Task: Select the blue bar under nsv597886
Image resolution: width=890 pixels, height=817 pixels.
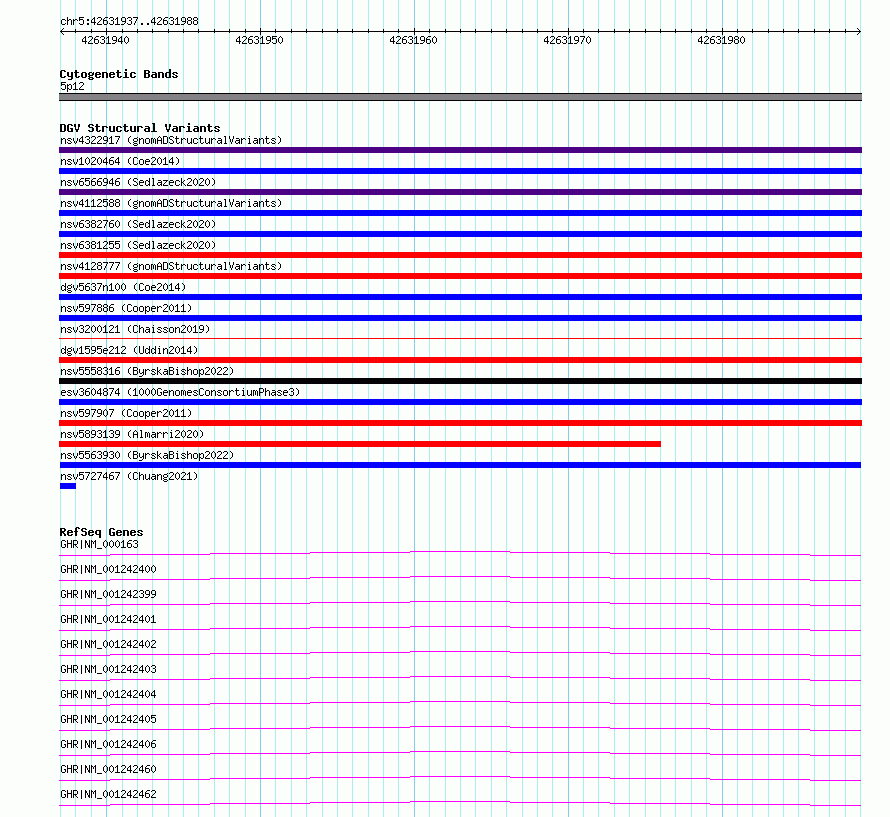Action: tap(460, 318)
